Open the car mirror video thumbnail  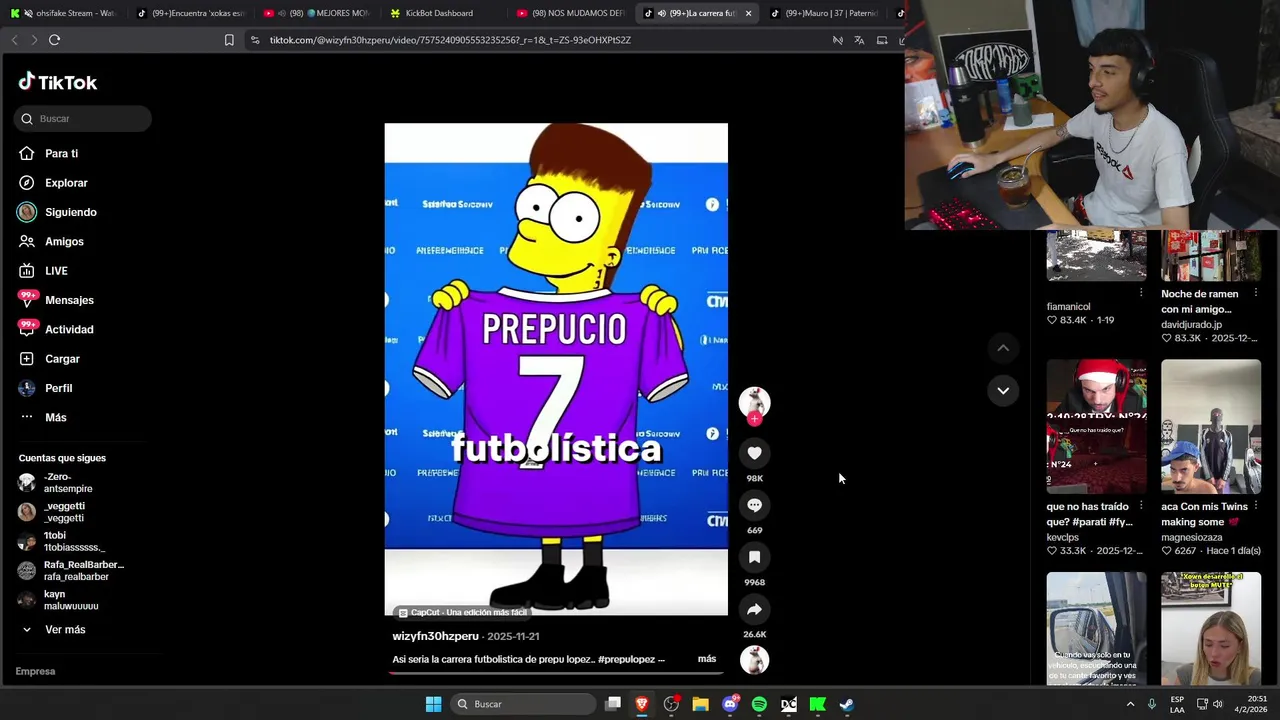tap(1096, 628)
